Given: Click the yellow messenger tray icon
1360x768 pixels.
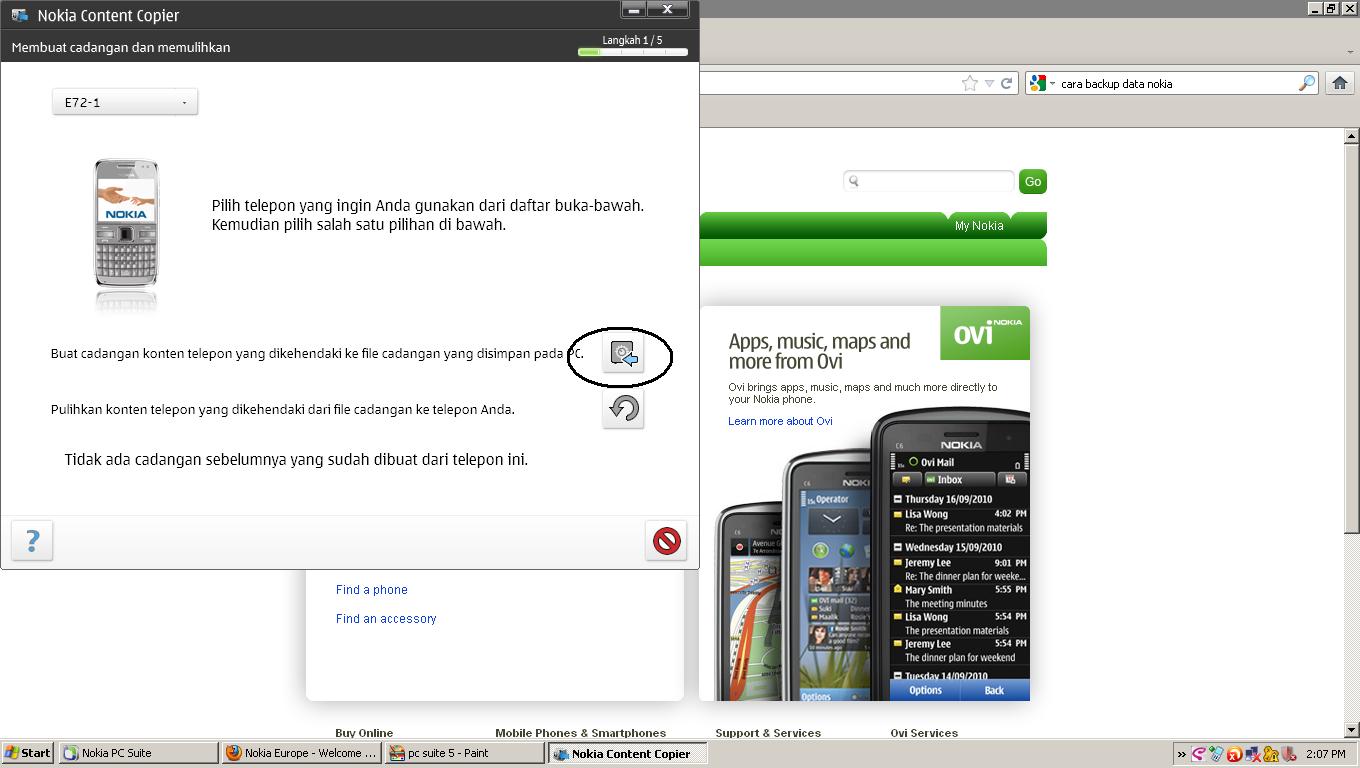Looking at the screenshot, I should [1270, 754].
